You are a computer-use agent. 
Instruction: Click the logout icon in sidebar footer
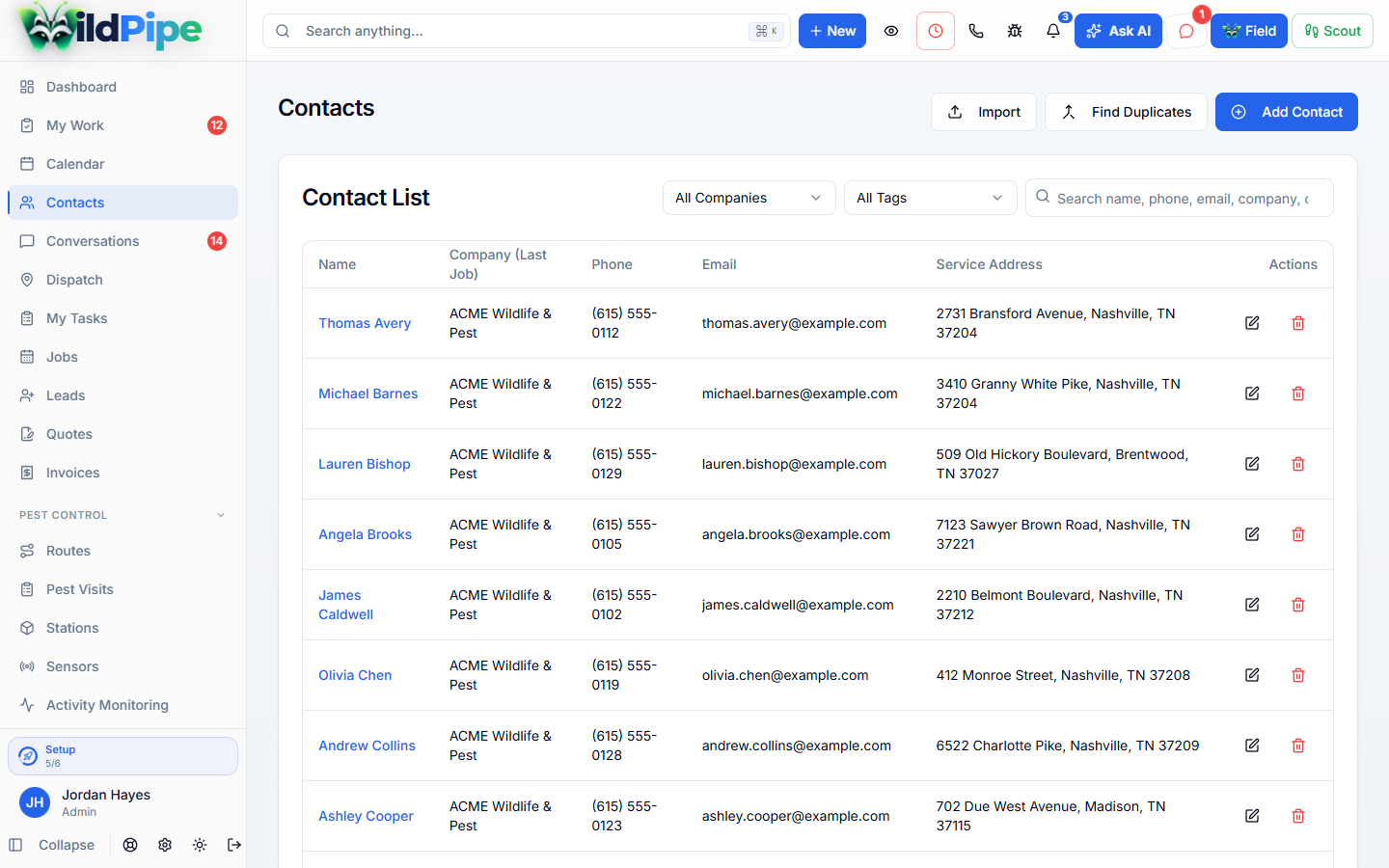[234, 845]
